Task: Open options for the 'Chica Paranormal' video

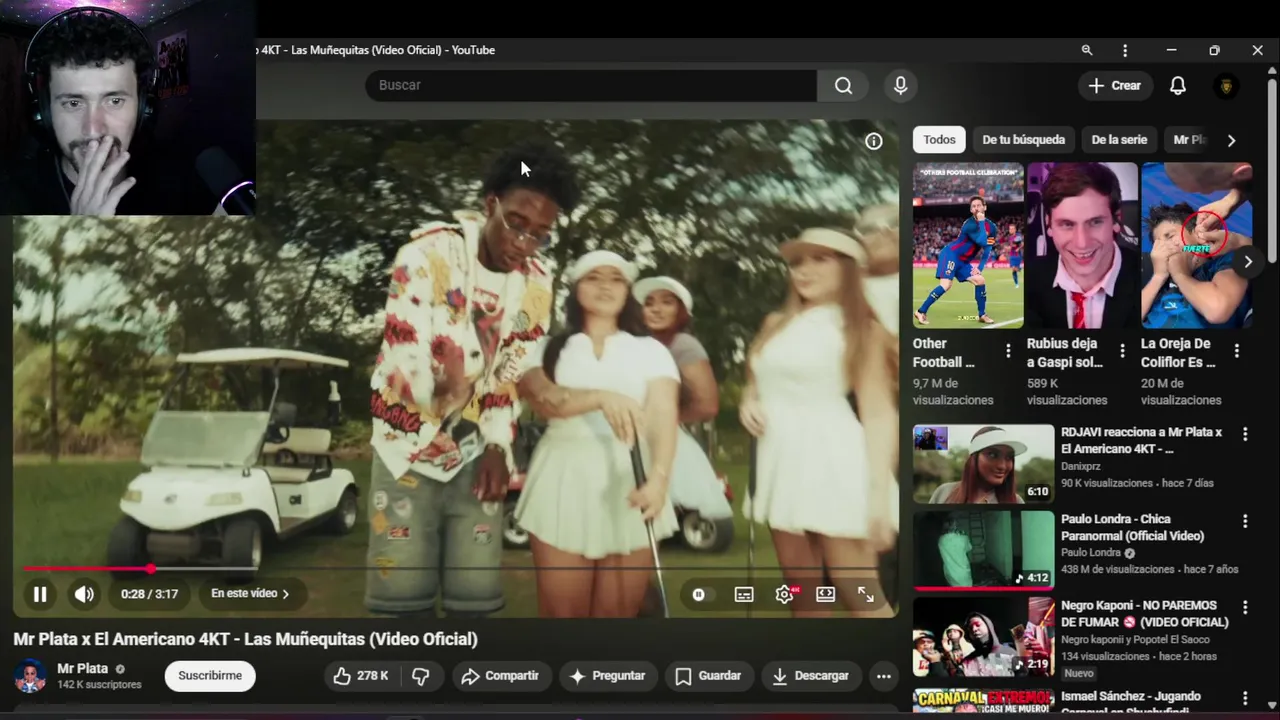Action: click(x=1245, y=521)
